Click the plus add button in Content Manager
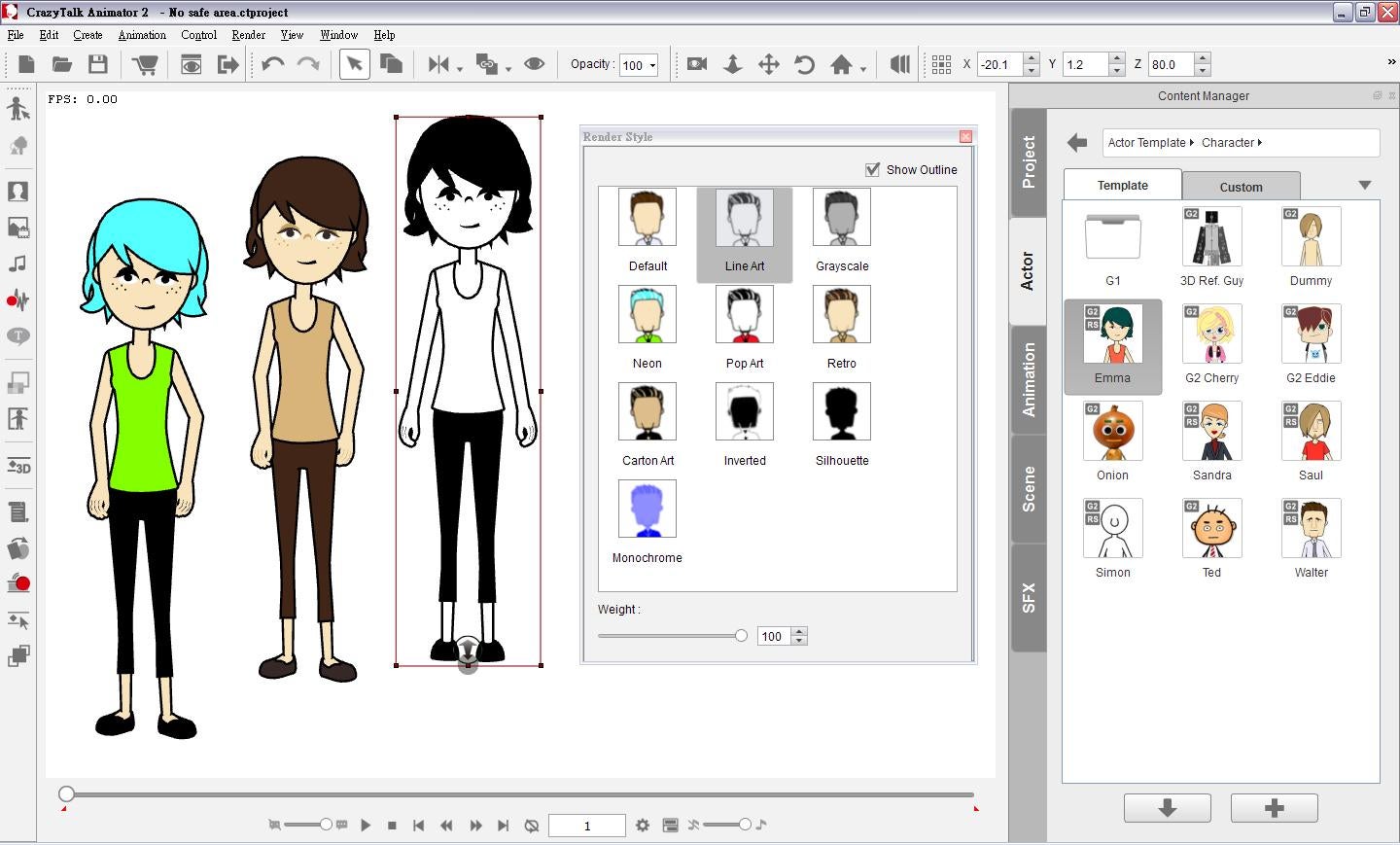This screenshot has width=1400, height=845. tap(1274, 808)
